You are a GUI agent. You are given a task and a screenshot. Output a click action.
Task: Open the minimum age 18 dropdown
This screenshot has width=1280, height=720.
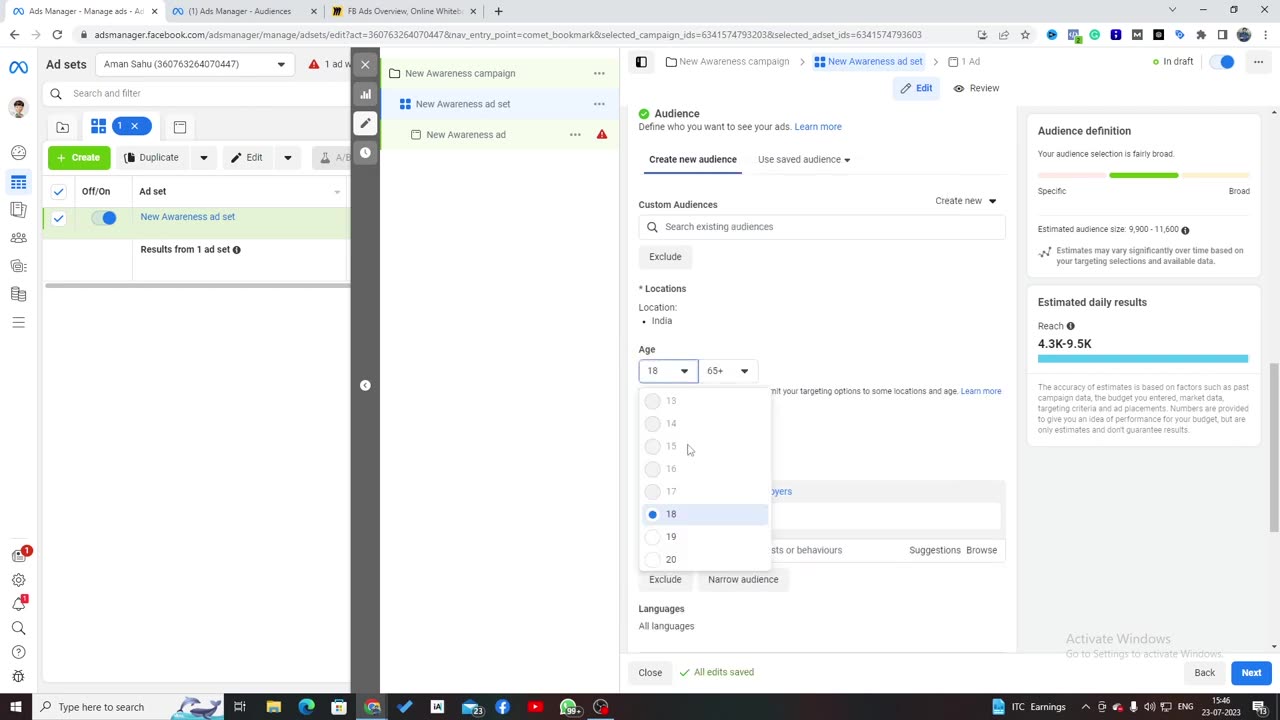tap(668, 371)
